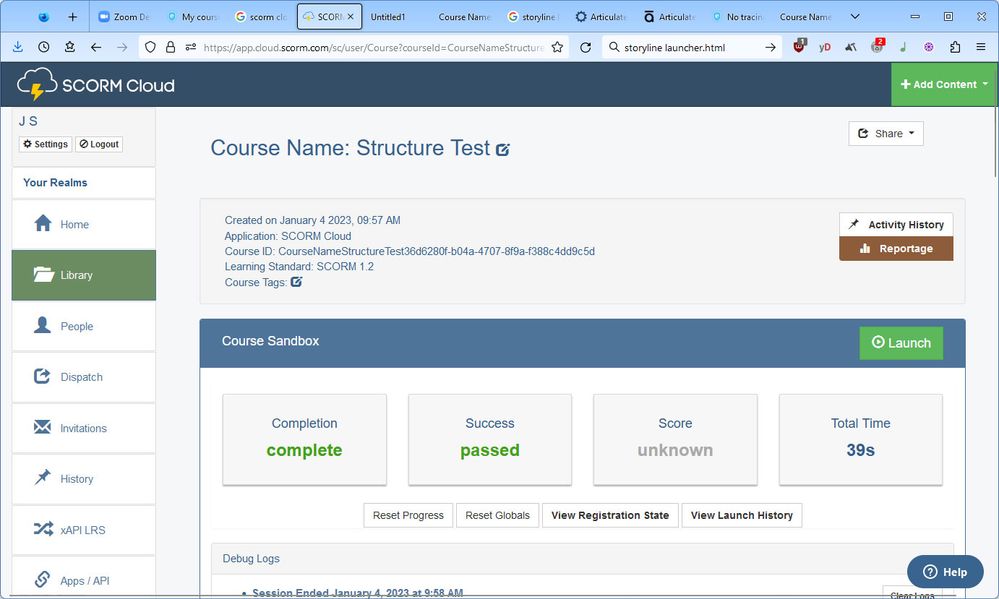This screenshot has height=599, width=999.
Task: Switch to the storyline Google tab
Action: 532,17
